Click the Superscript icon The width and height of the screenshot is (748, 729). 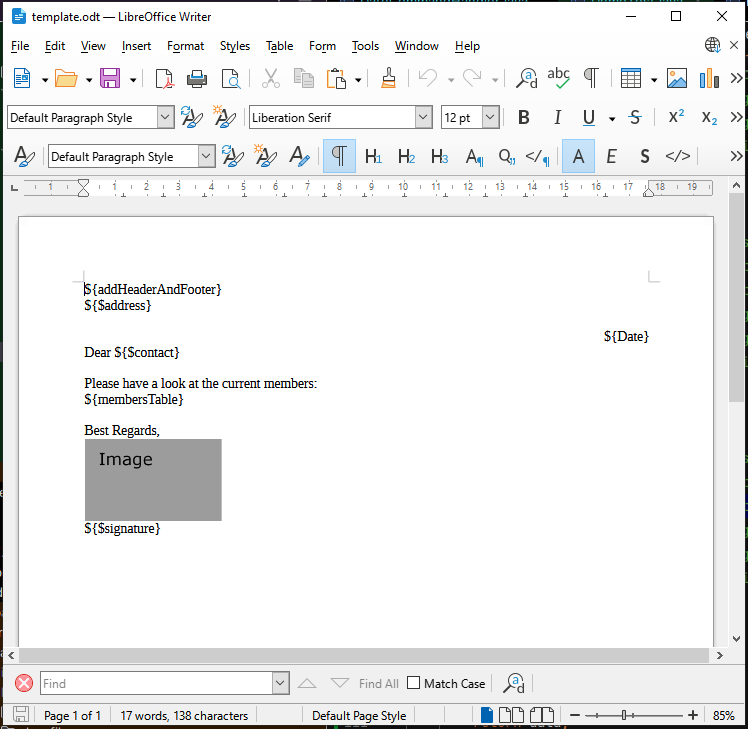pyautogui.click(x=677, y=118)
